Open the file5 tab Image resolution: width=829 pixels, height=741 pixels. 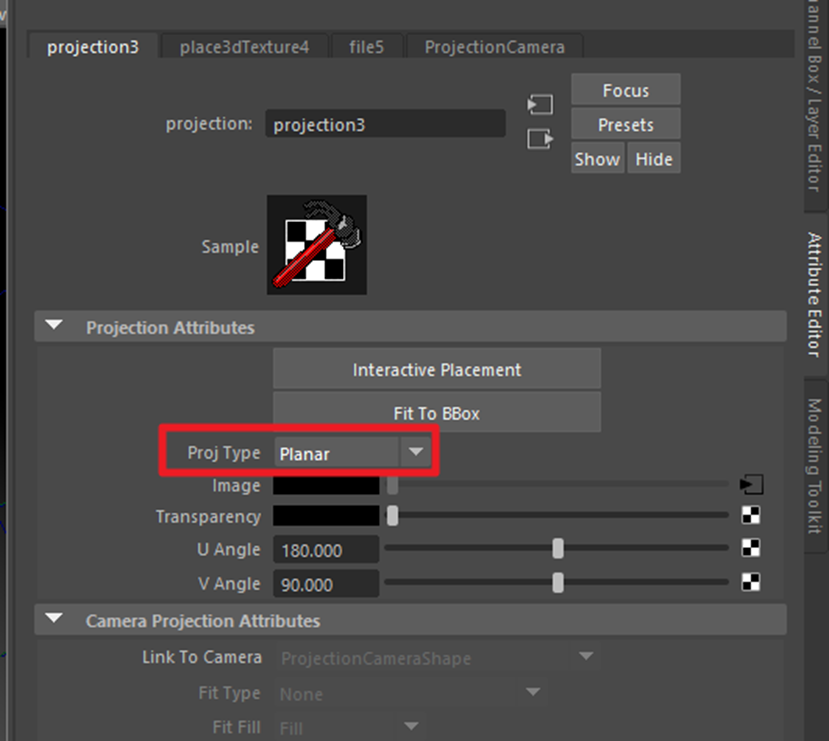(366, 47)
